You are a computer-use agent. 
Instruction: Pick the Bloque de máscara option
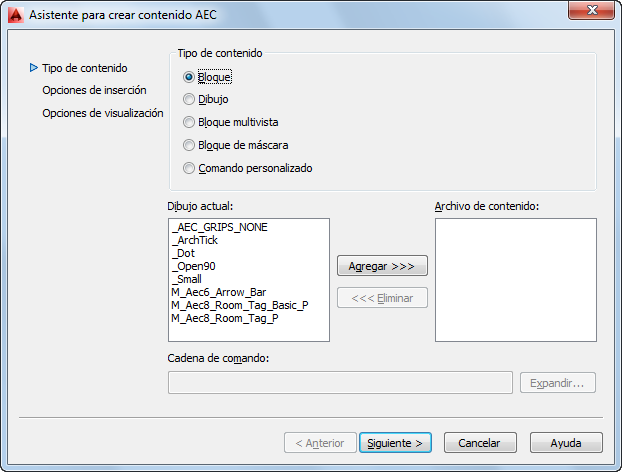coord(189,145)
